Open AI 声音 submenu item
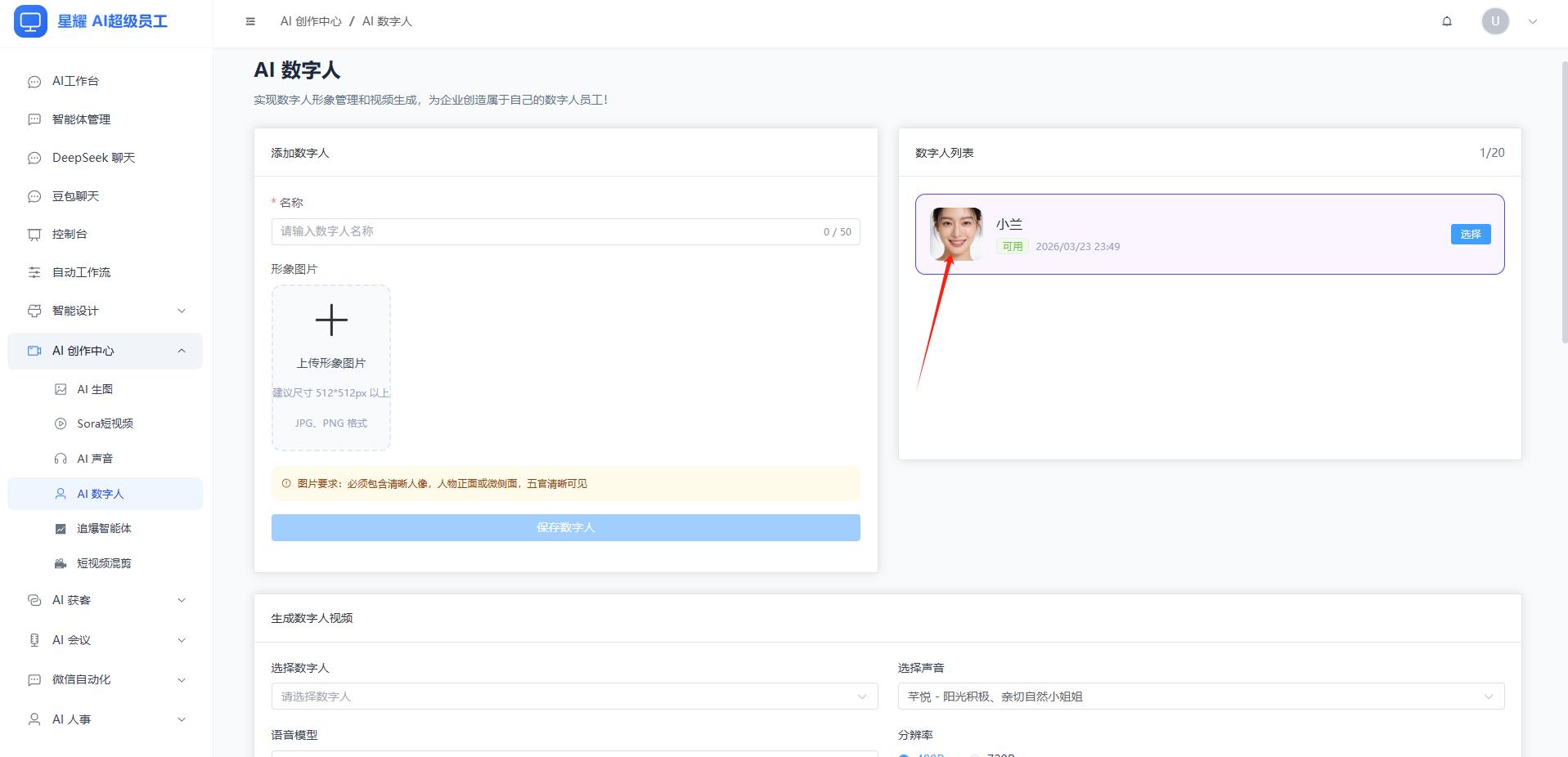The image size is (1568, 757). point(95,459)
